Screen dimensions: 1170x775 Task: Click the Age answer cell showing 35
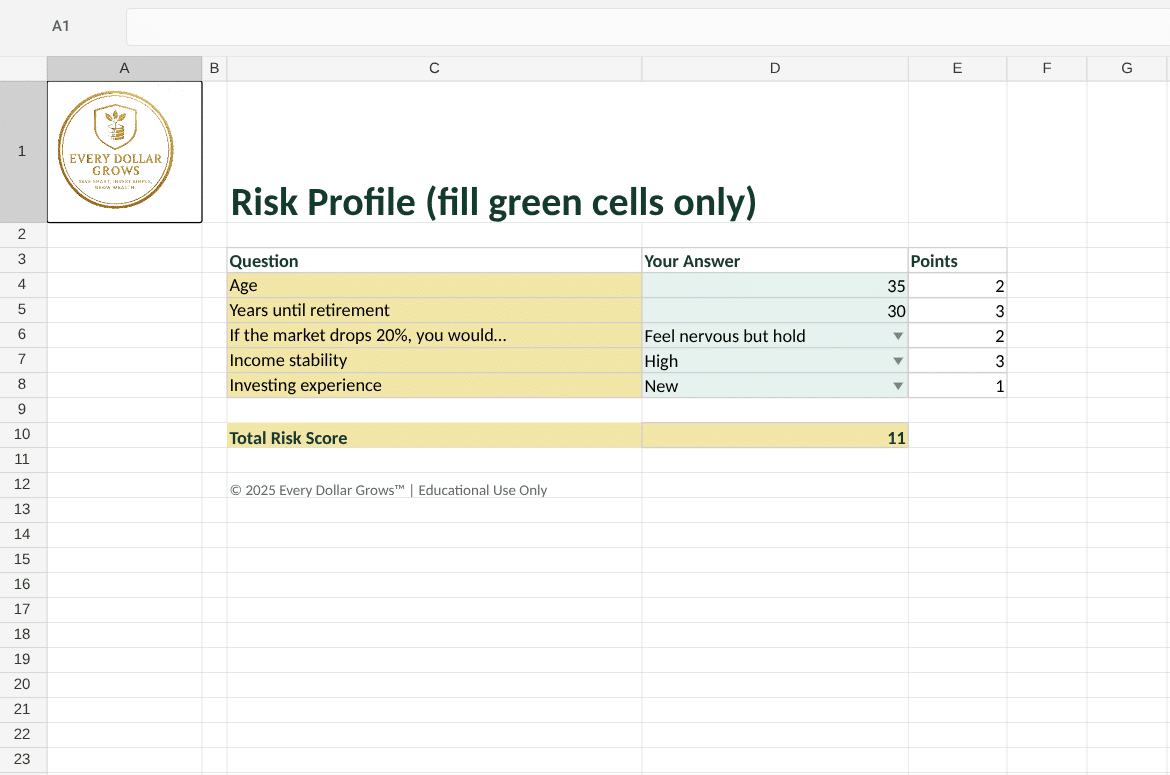[775, 286]
